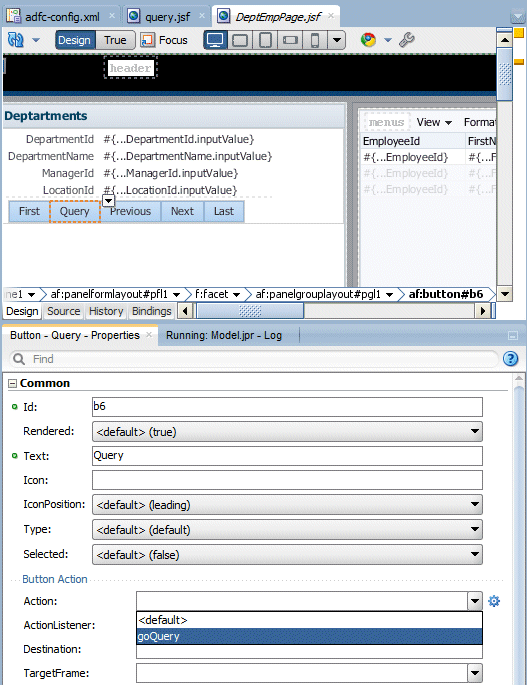Viewport: 527px width, 685px height.
Task: Open the View menu in employee table
Action: [x=434, y=122]
